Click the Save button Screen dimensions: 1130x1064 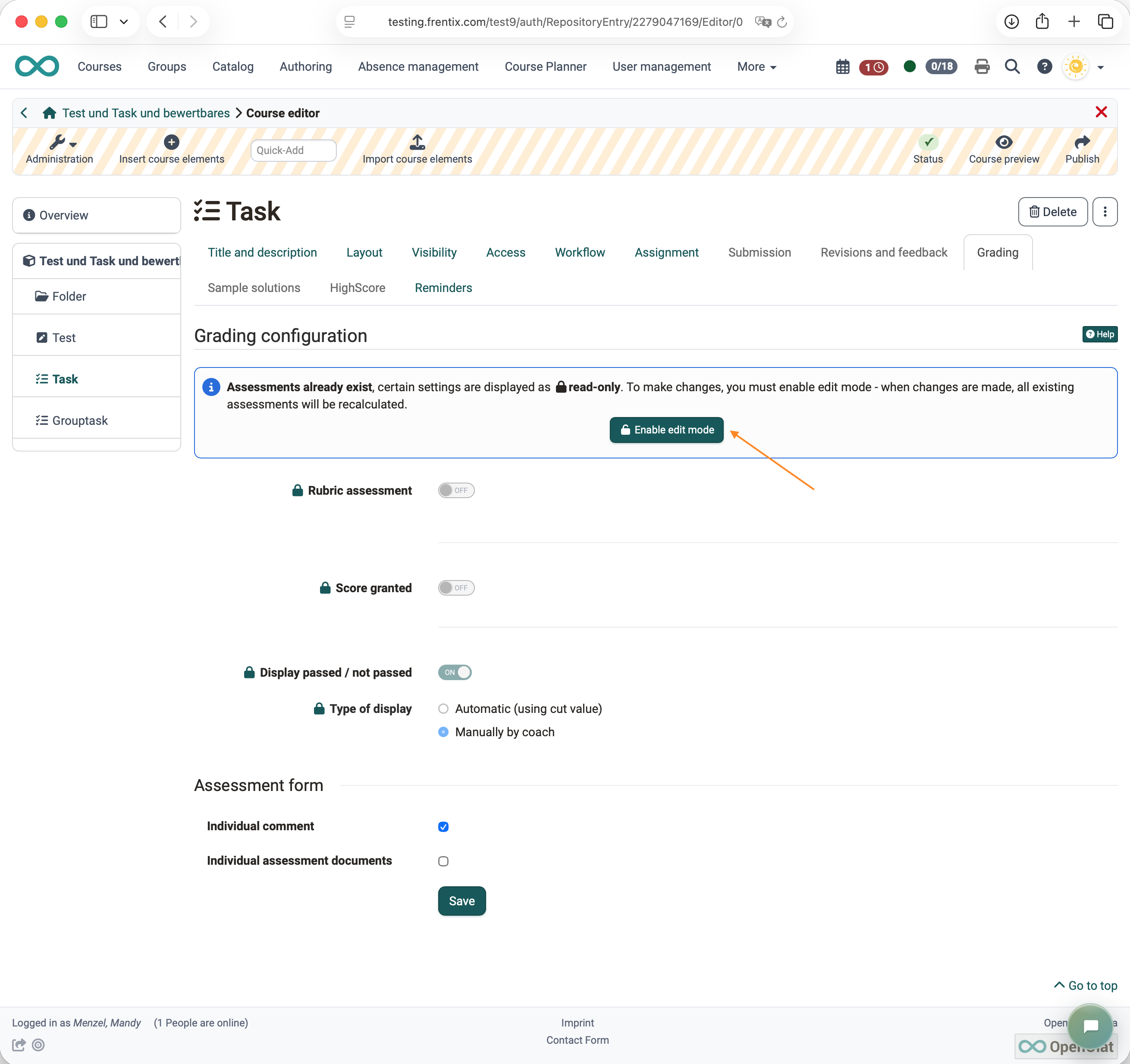click(461, 901)
